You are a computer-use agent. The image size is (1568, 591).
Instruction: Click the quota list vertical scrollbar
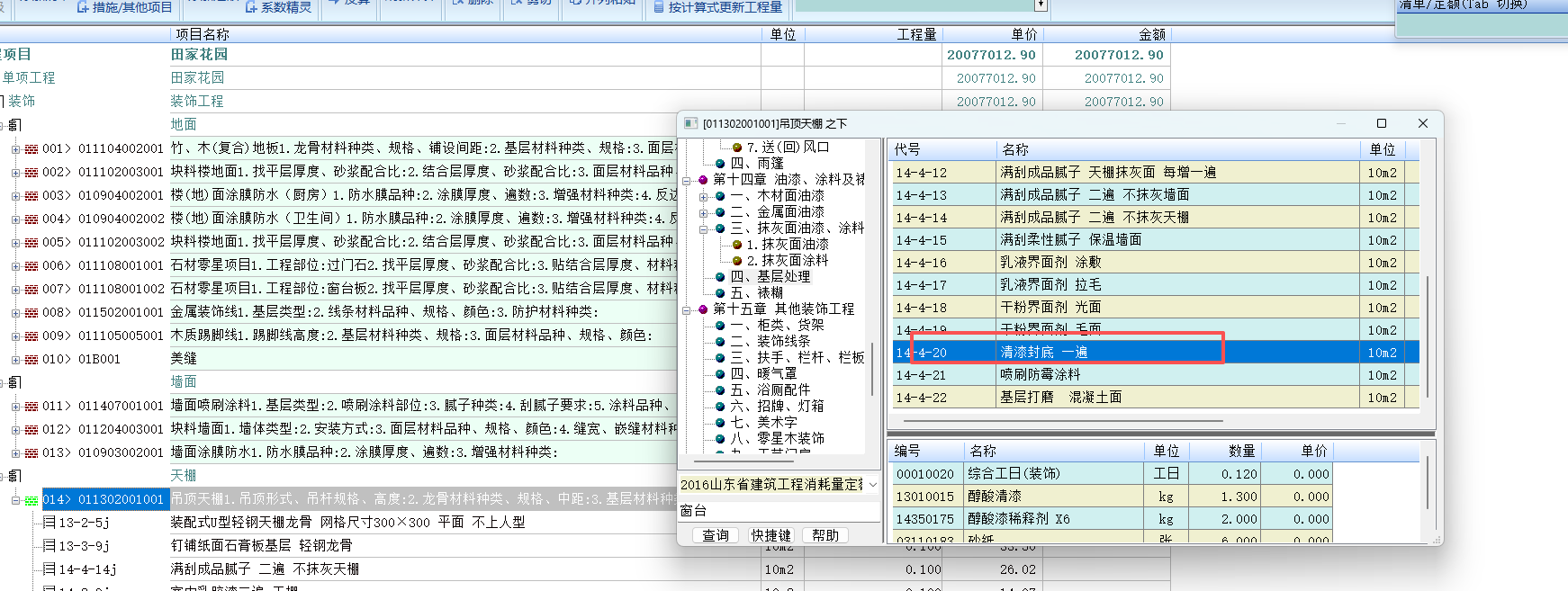tap(1428, 337)
